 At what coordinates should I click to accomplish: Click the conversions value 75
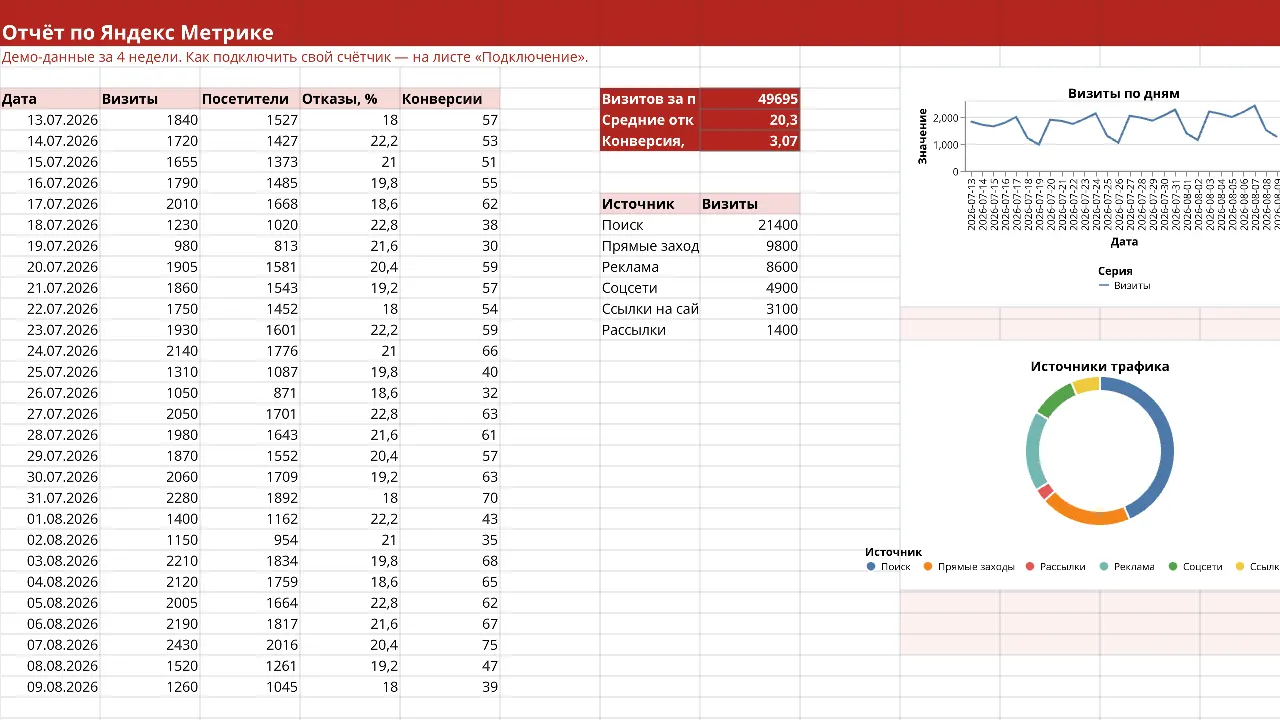450,645
